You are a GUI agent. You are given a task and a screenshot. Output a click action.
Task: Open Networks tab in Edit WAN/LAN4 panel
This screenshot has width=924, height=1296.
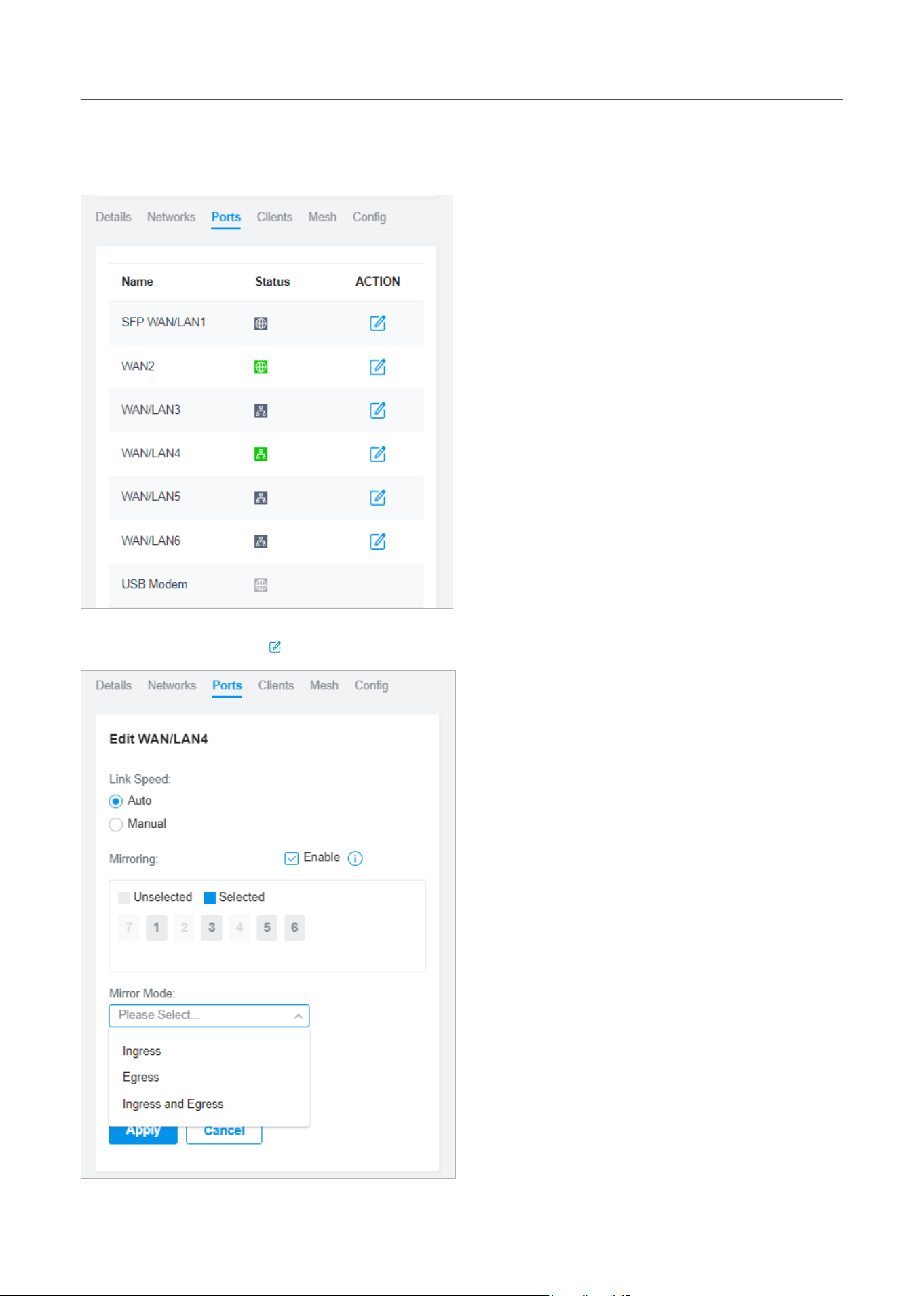coord(172,685)
